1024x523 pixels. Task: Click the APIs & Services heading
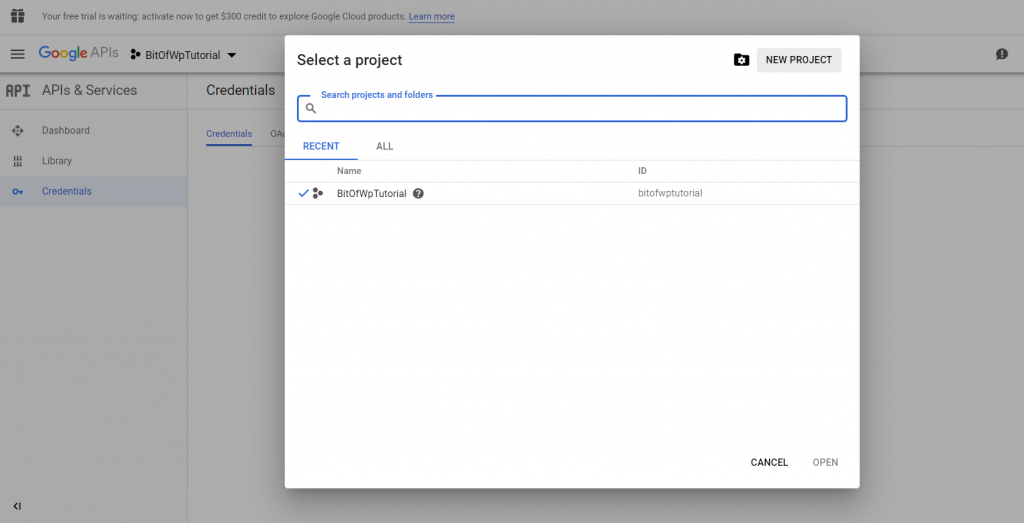click(x=89, y=91)
